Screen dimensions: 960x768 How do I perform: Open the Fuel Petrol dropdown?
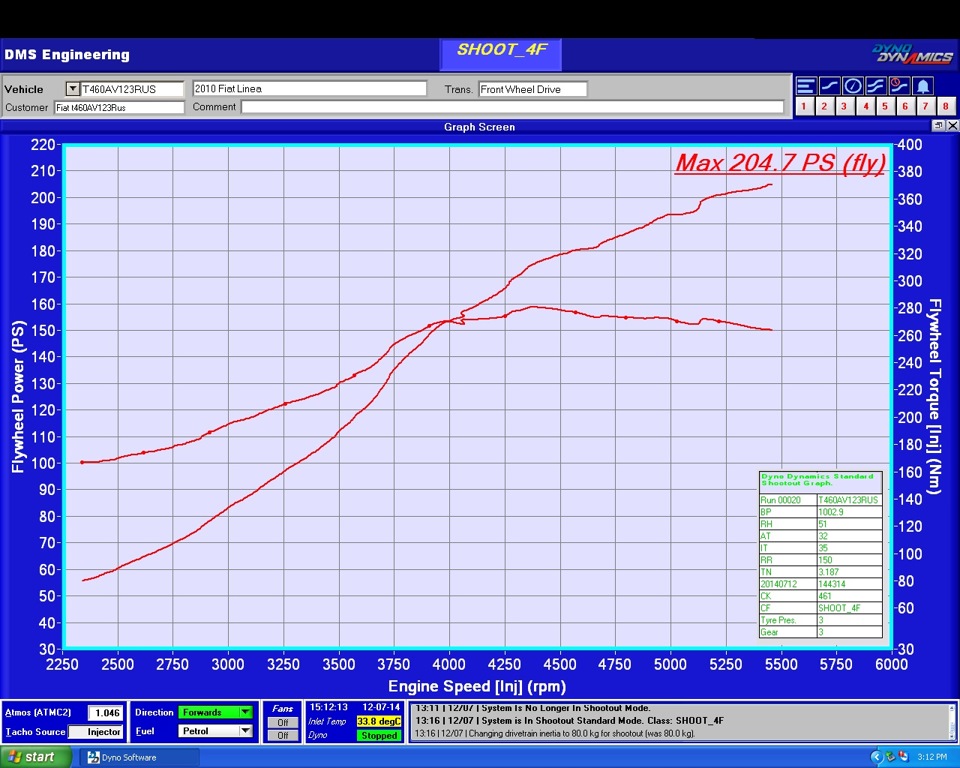246,731
